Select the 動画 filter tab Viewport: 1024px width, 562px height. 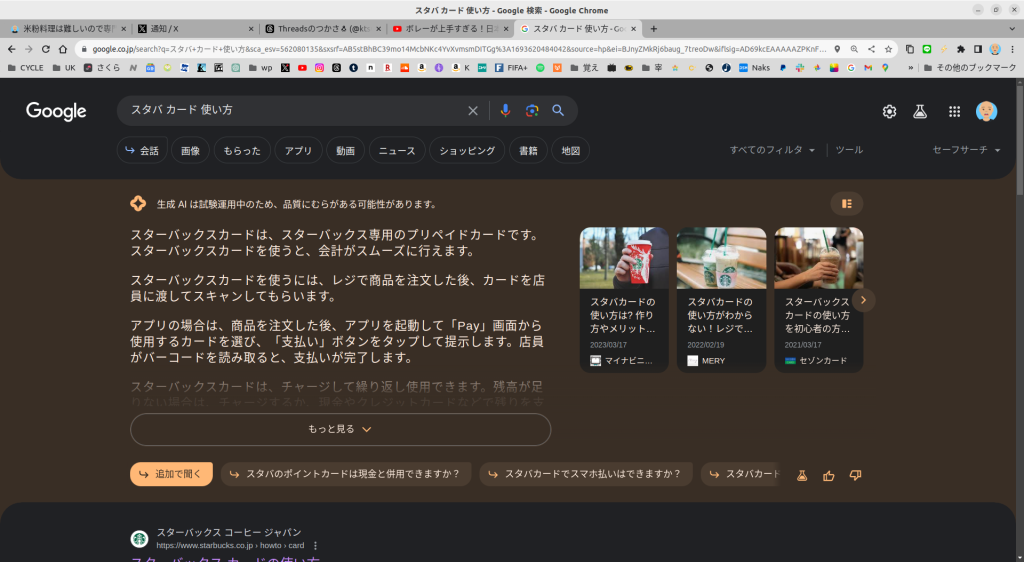[x=345, y=151]
